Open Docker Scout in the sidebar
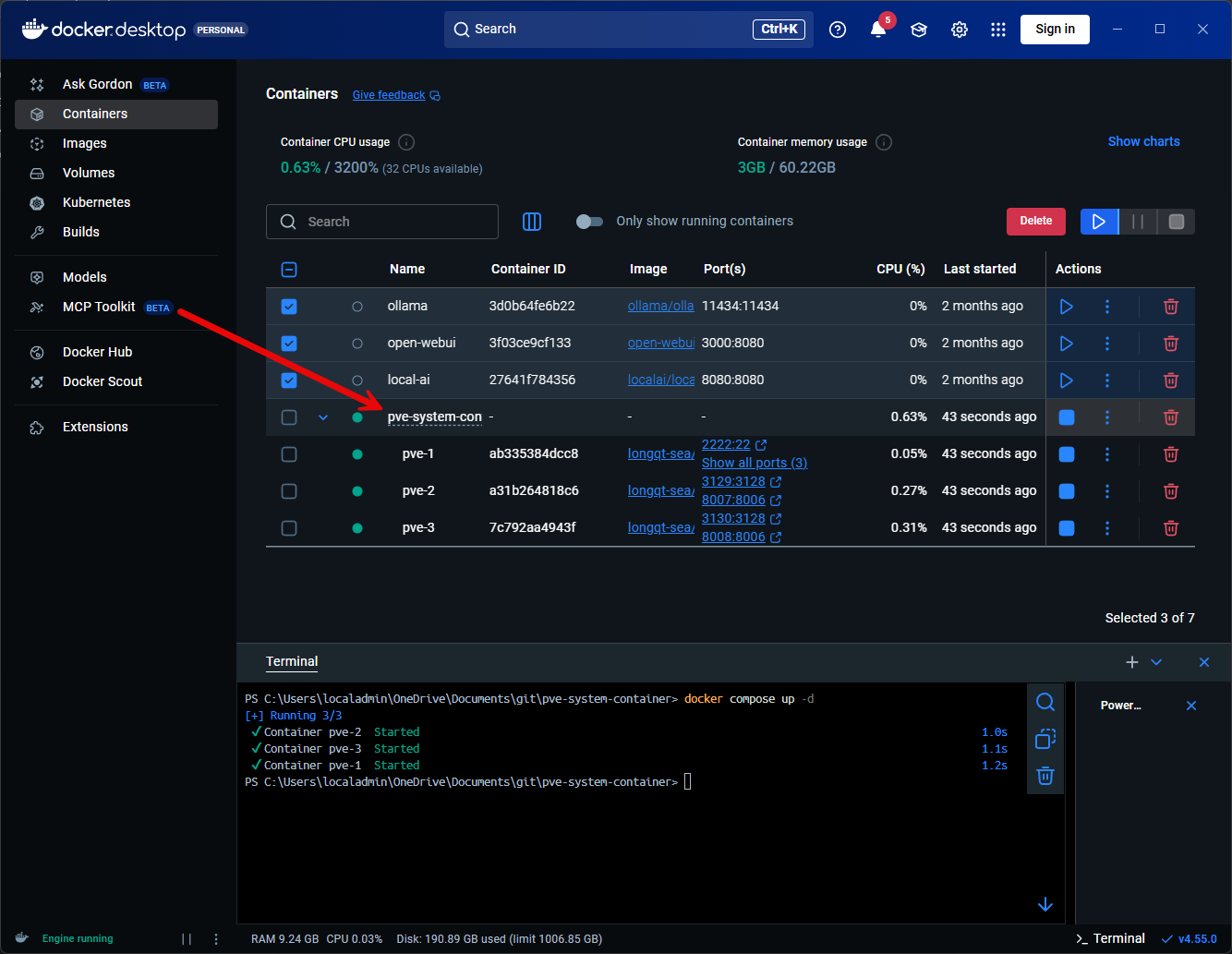Image resolution: width=1232 pixels, height=954 pixels. [116, 382]
